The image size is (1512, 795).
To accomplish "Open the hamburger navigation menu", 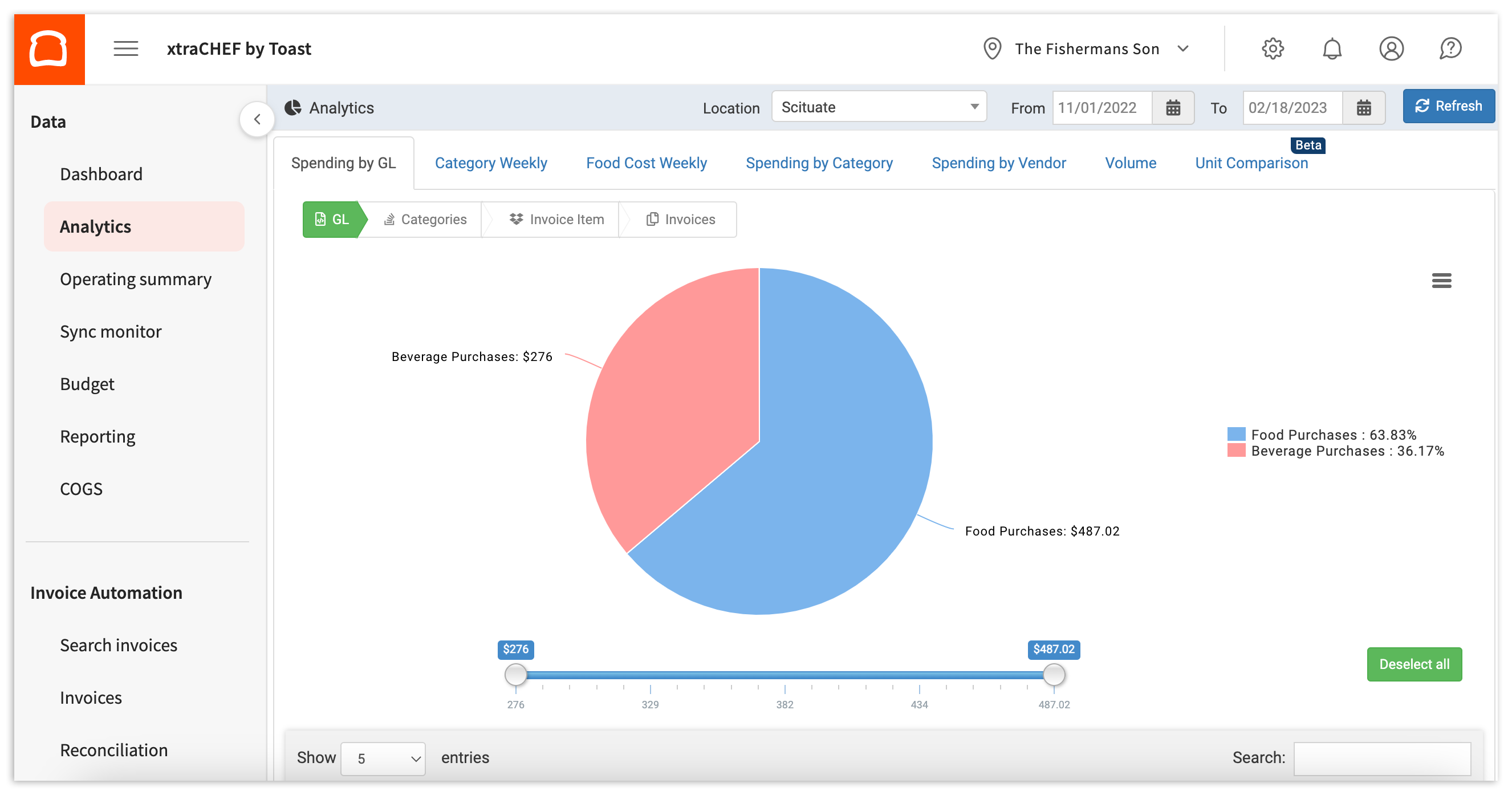I will click(125, 48).
